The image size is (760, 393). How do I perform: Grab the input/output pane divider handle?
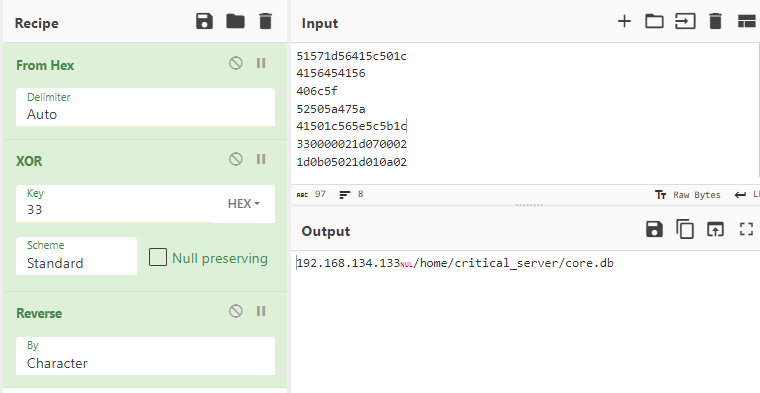[x=529, y=205]
